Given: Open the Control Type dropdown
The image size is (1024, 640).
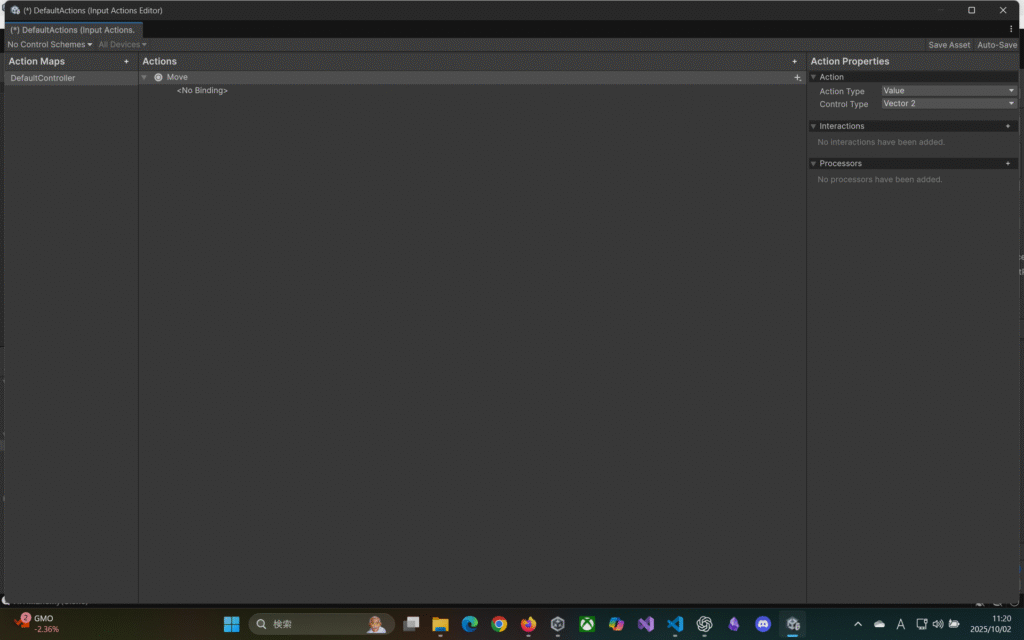Looking at the screenshot, I should [948, 104].
